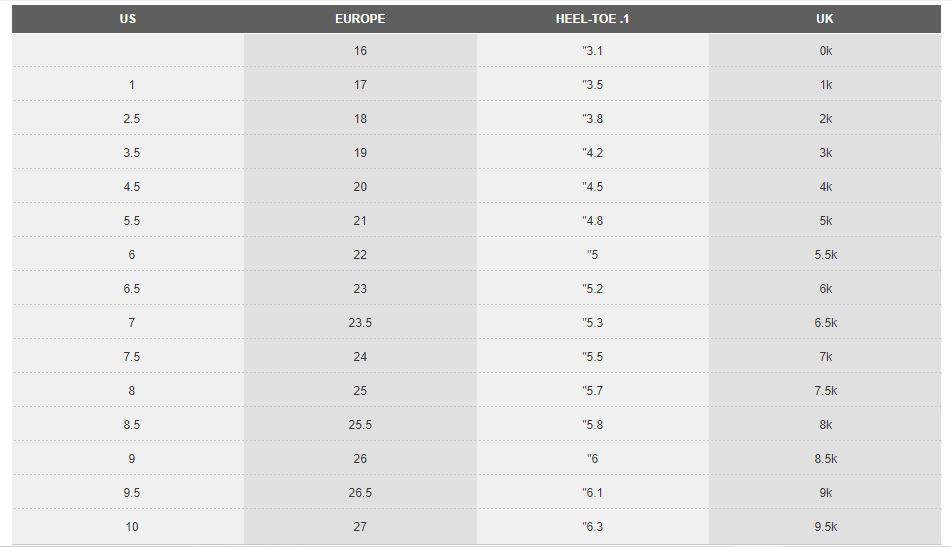The image size is (951, 547).
Task: Select Europe size 27 cell
Action: click(x=360, y=527)
